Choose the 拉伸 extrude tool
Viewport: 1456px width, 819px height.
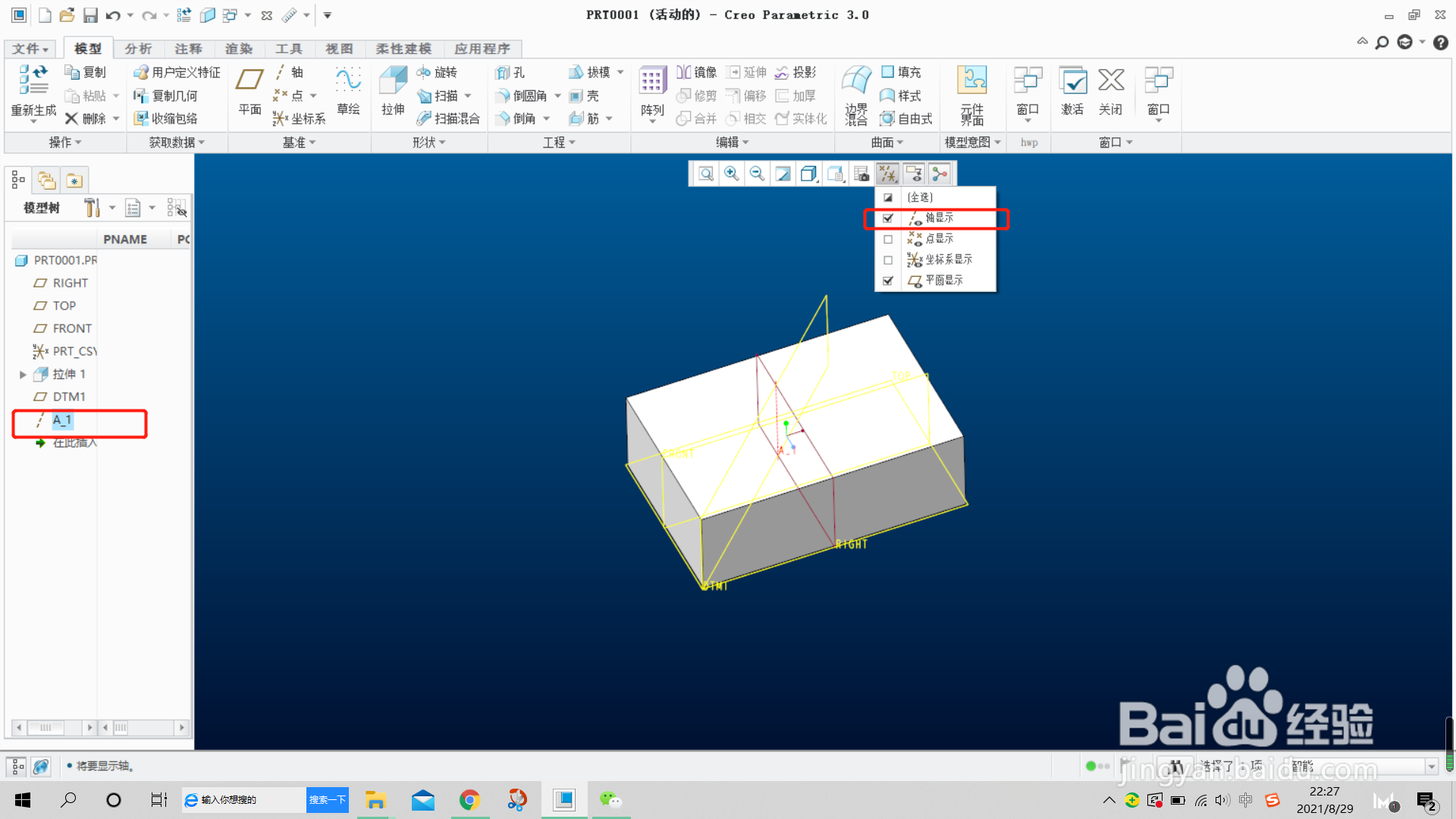pyautogui.click(x=393, y=91)
